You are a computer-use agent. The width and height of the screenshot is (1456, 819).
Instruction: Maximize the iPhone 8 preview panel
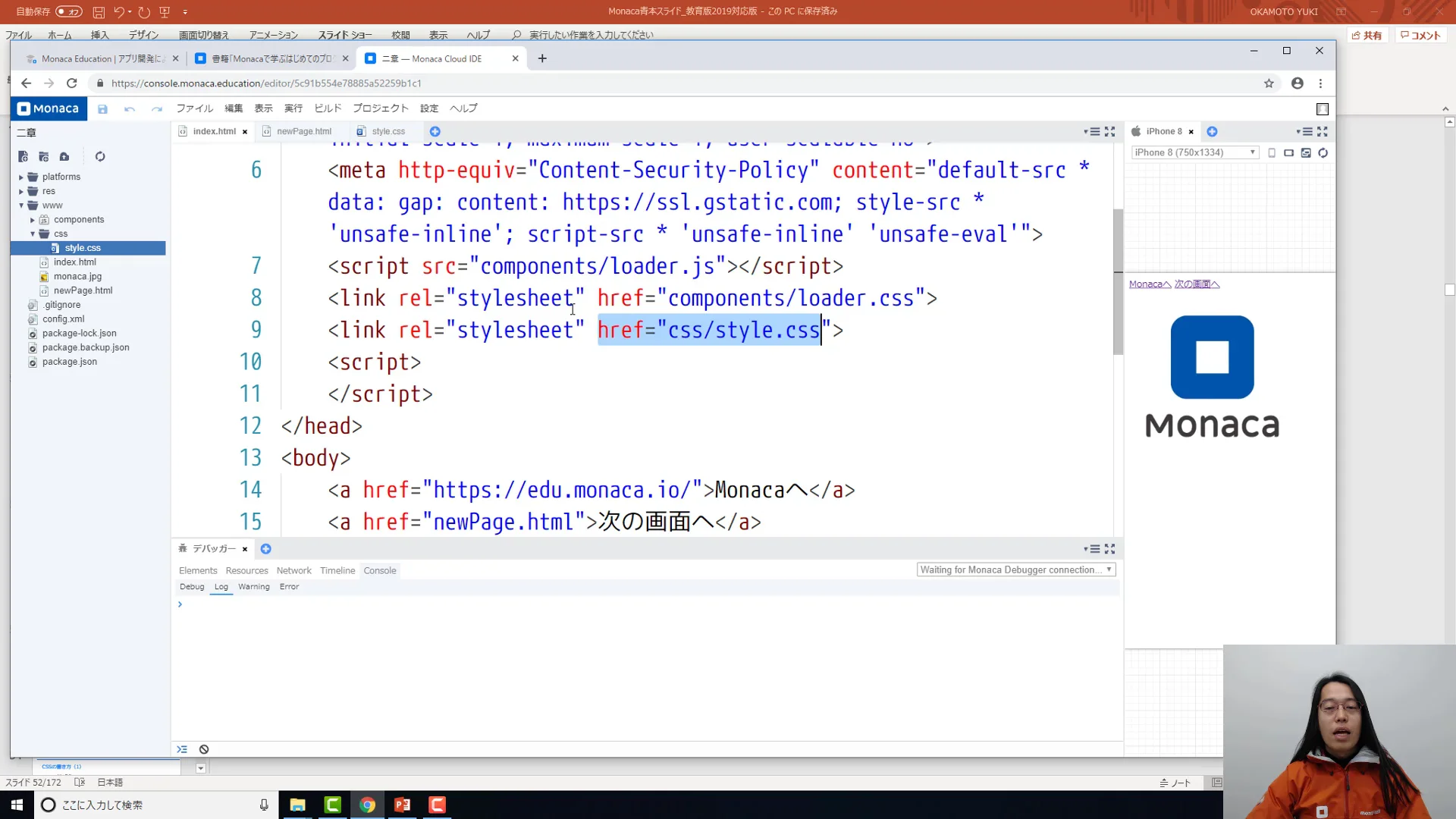pyautogui.click(x=1323, y=131)
